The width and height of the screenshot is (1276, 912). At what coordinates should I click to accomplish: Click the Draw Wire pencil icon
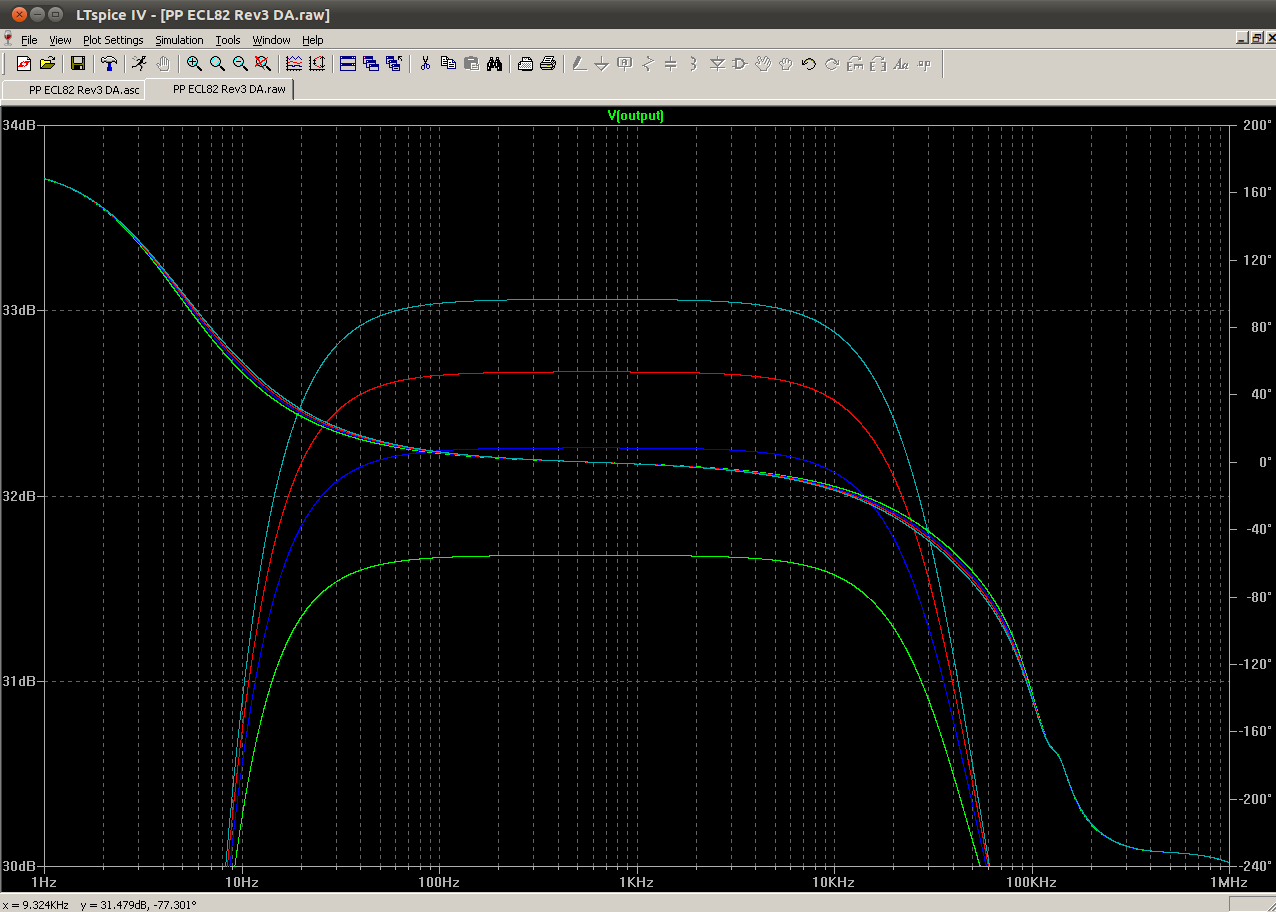pos(579,64)
